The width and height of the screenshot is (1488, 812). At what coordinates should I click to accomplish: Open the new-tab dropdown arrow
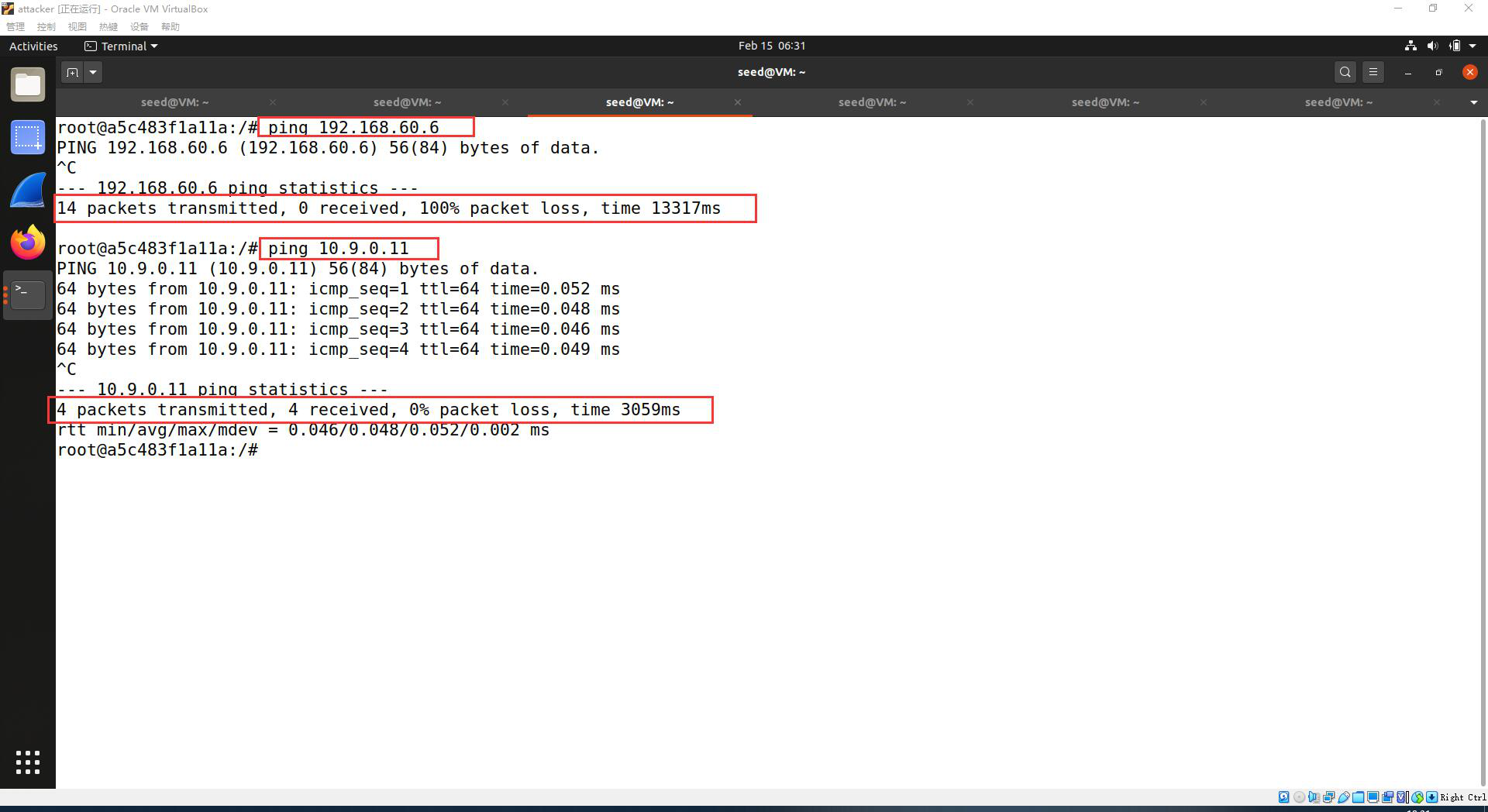click(93, 71)
